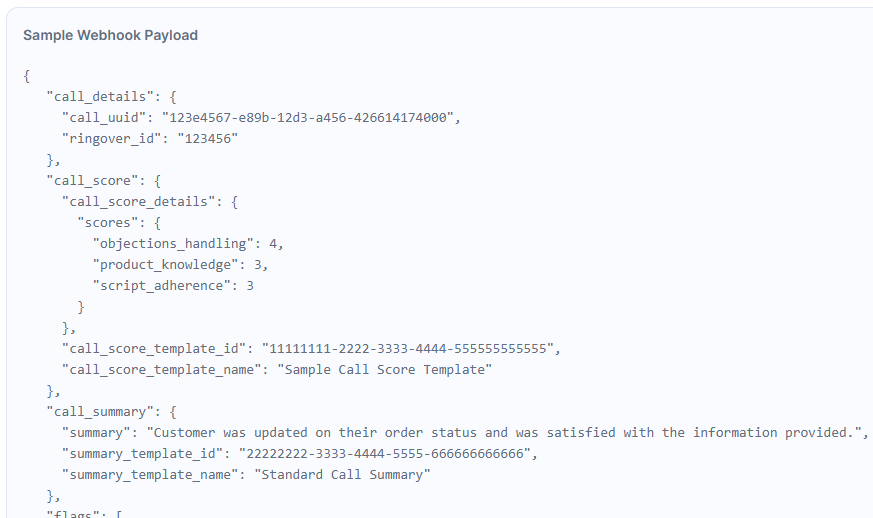Click the customer summary sentence text

coord(504,433)
